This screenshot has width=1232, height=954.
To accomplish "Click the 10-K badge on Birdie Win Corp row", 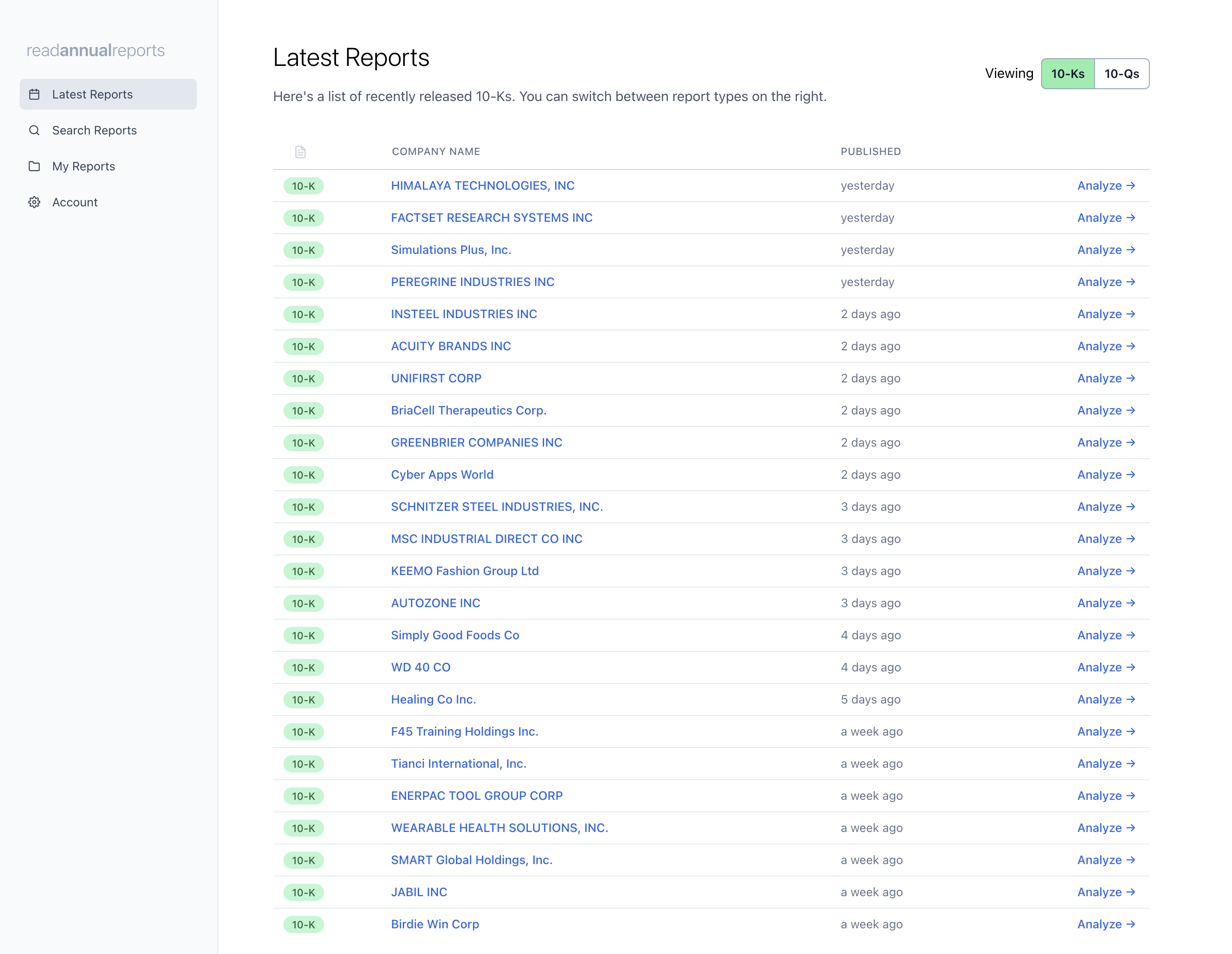I will [x=304, y=924].
